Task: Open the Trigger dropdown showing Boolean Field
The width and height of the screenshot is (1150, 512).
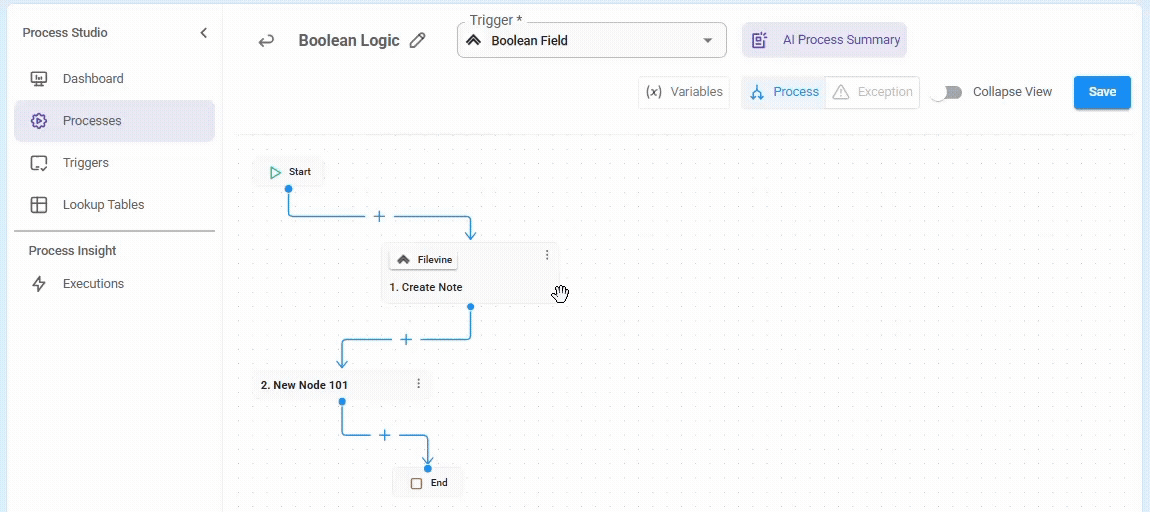Action: (591, 41)
